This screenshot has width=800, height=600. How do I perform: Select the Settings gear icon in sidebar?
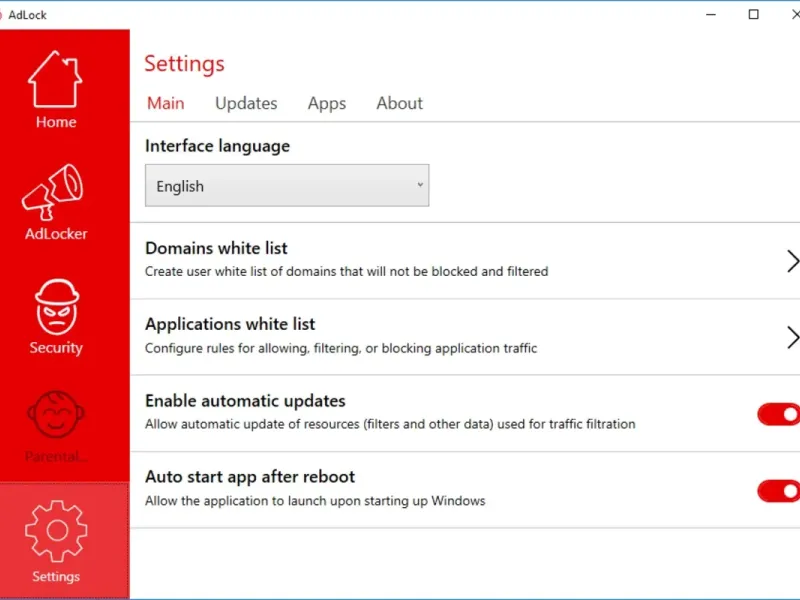coord(56,531)
